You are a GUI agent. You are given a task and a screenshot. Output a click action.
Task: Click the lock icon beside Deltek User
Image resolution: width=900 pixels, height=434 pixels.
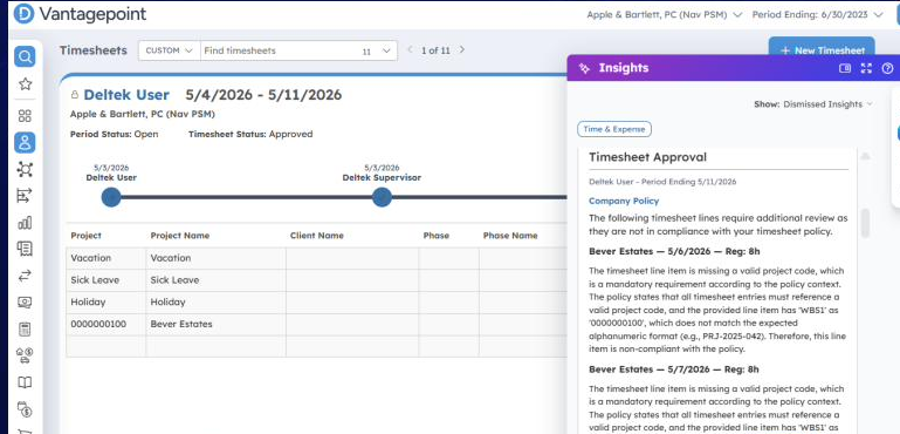(75, 95)
